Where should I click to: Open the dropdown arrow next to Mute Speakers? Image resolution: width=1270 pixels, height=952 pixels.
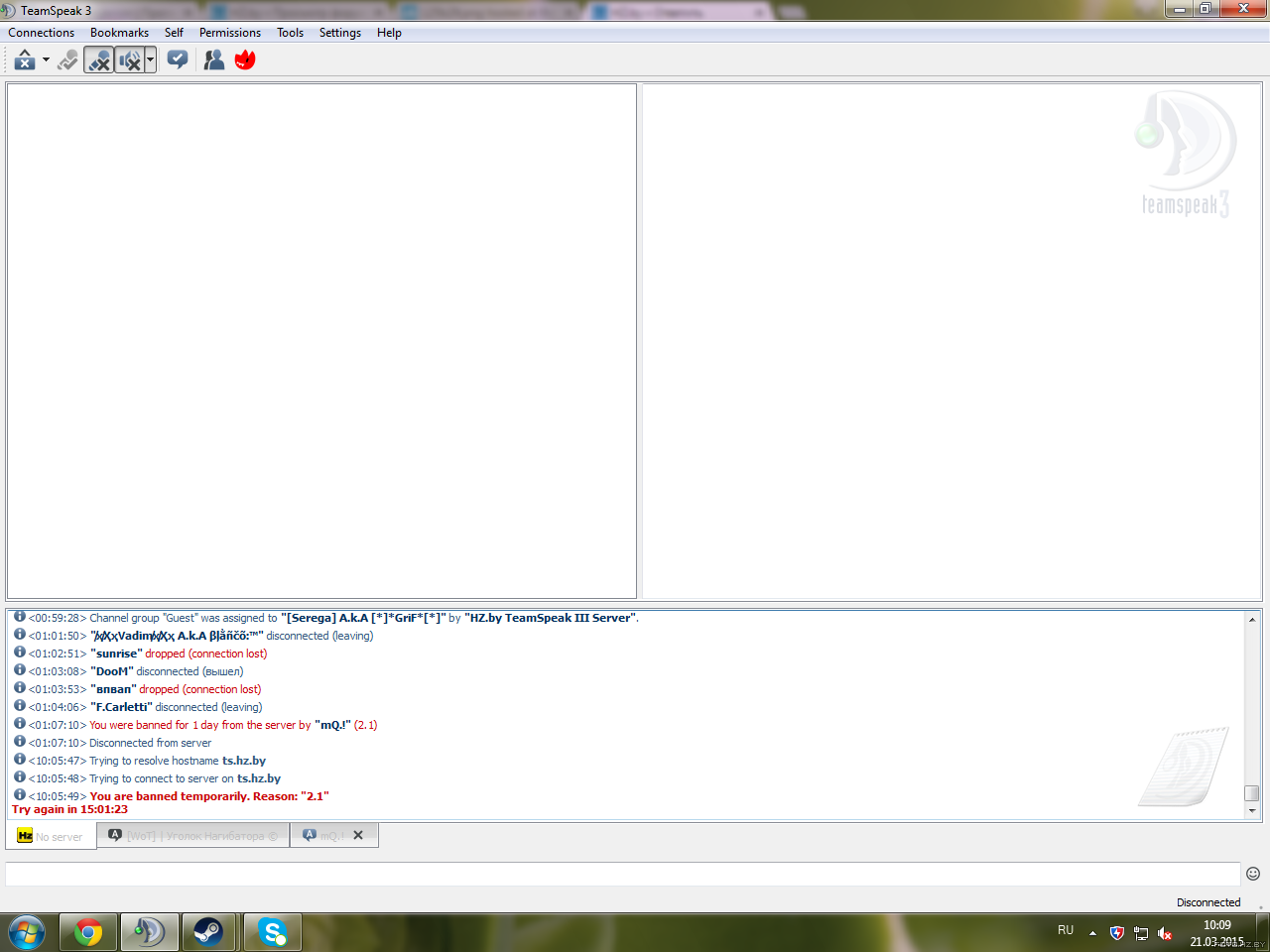pos(151,60)
